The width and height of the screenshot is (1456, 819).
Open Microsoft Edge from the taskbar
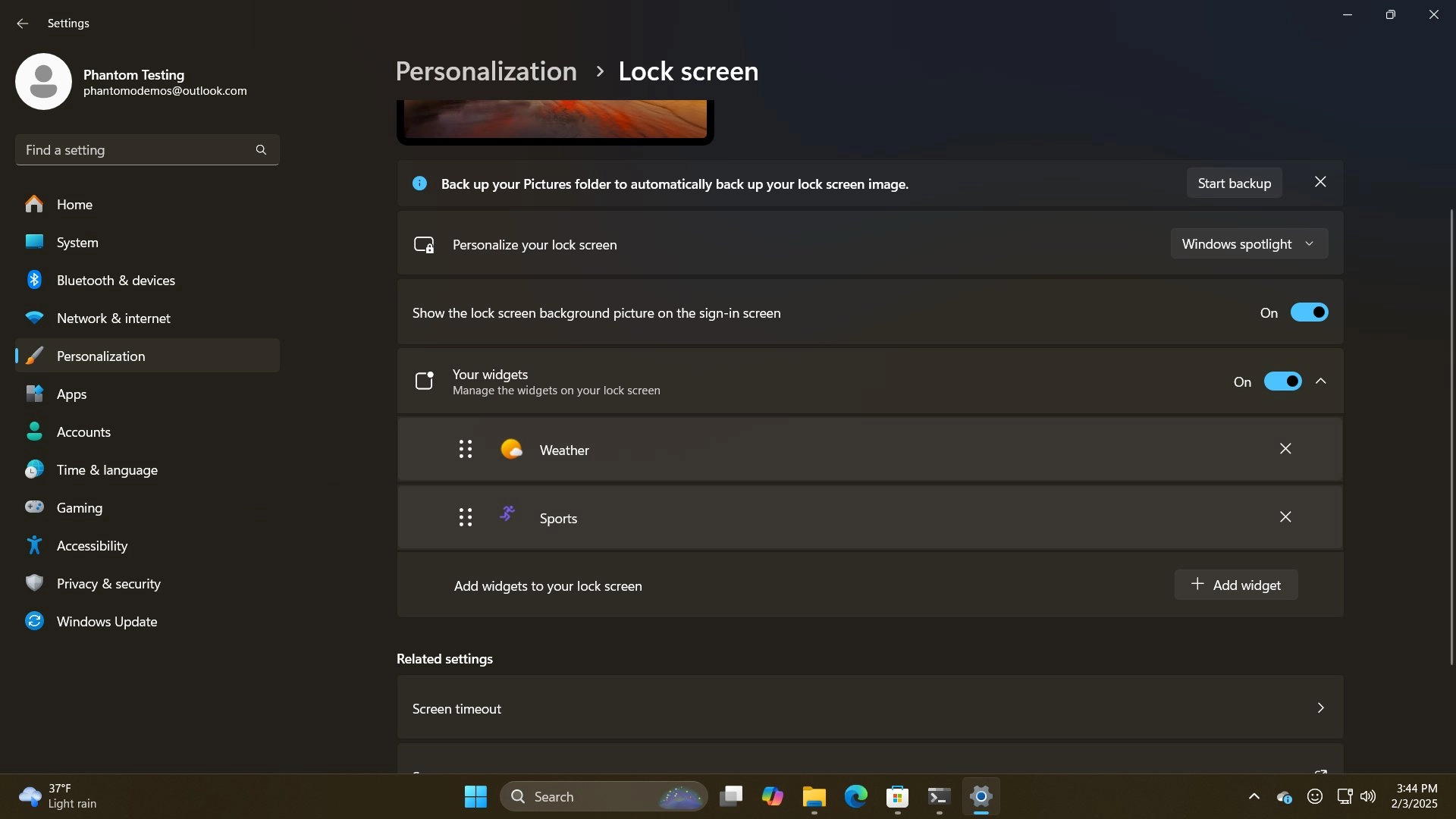coord(855,797)
